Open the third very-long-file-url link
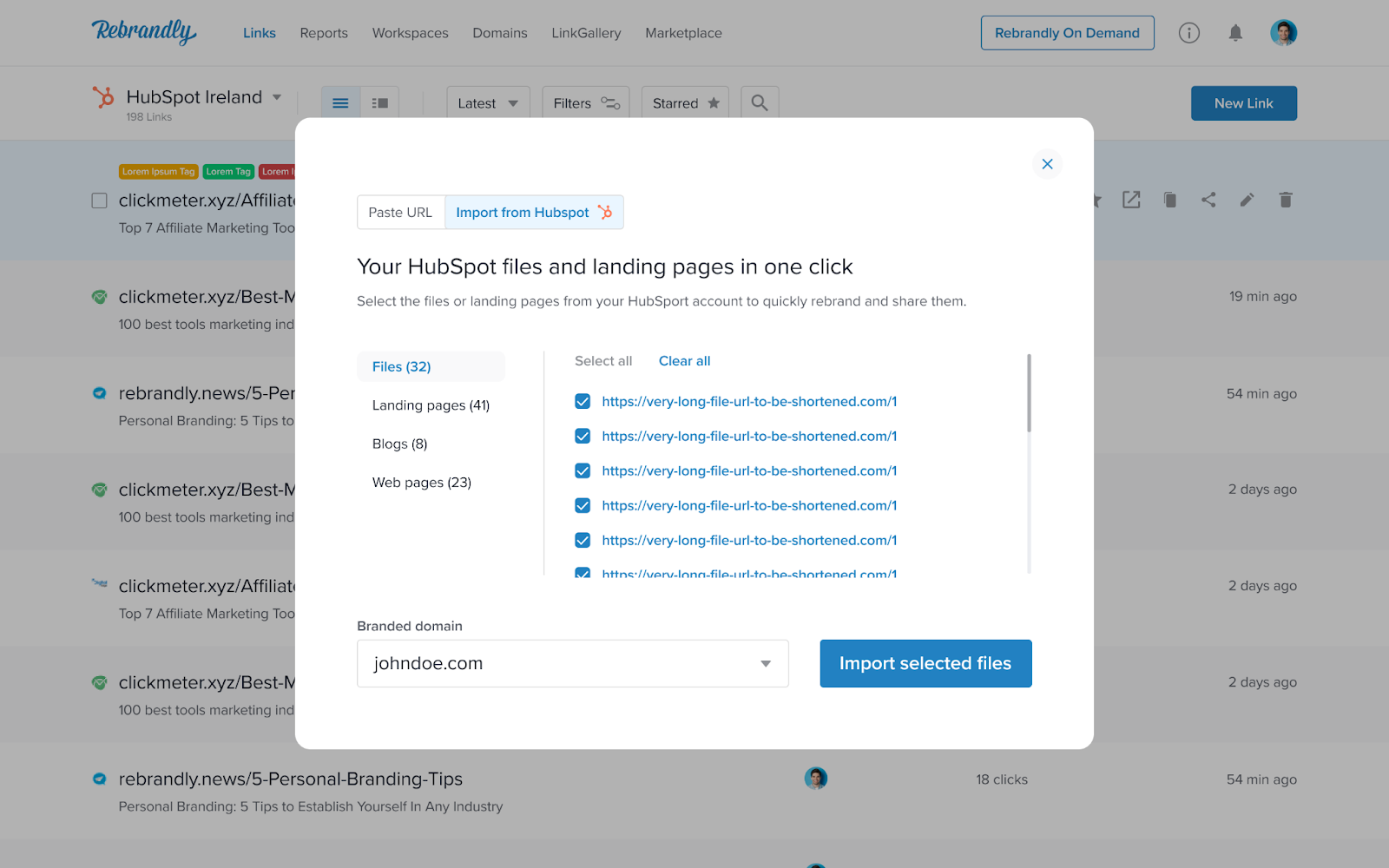This screenshot has width=1389, height=868. pos(749,470)
